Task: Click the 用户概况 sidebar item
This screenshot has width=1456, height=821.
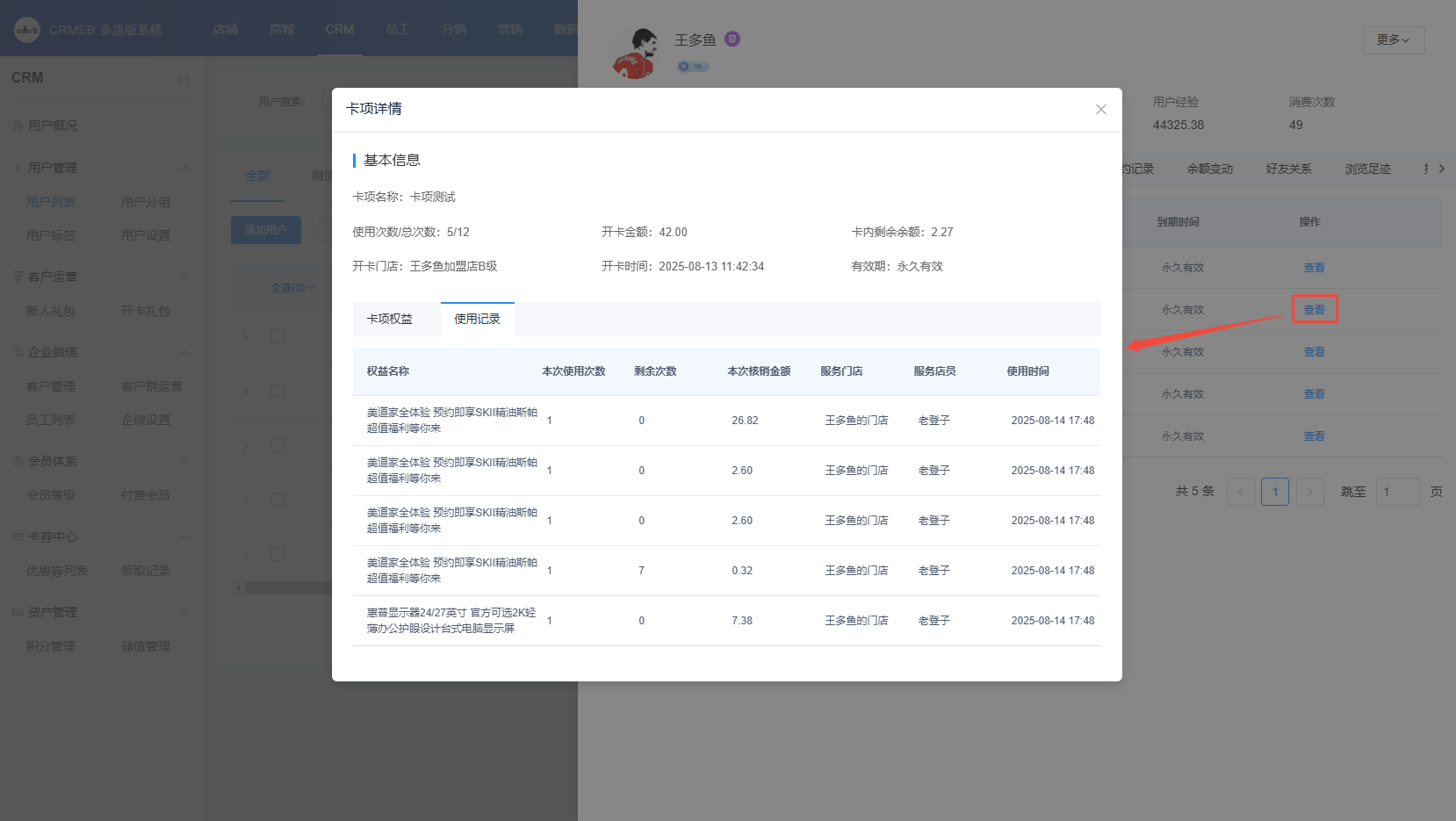Action: click(53, 126)
